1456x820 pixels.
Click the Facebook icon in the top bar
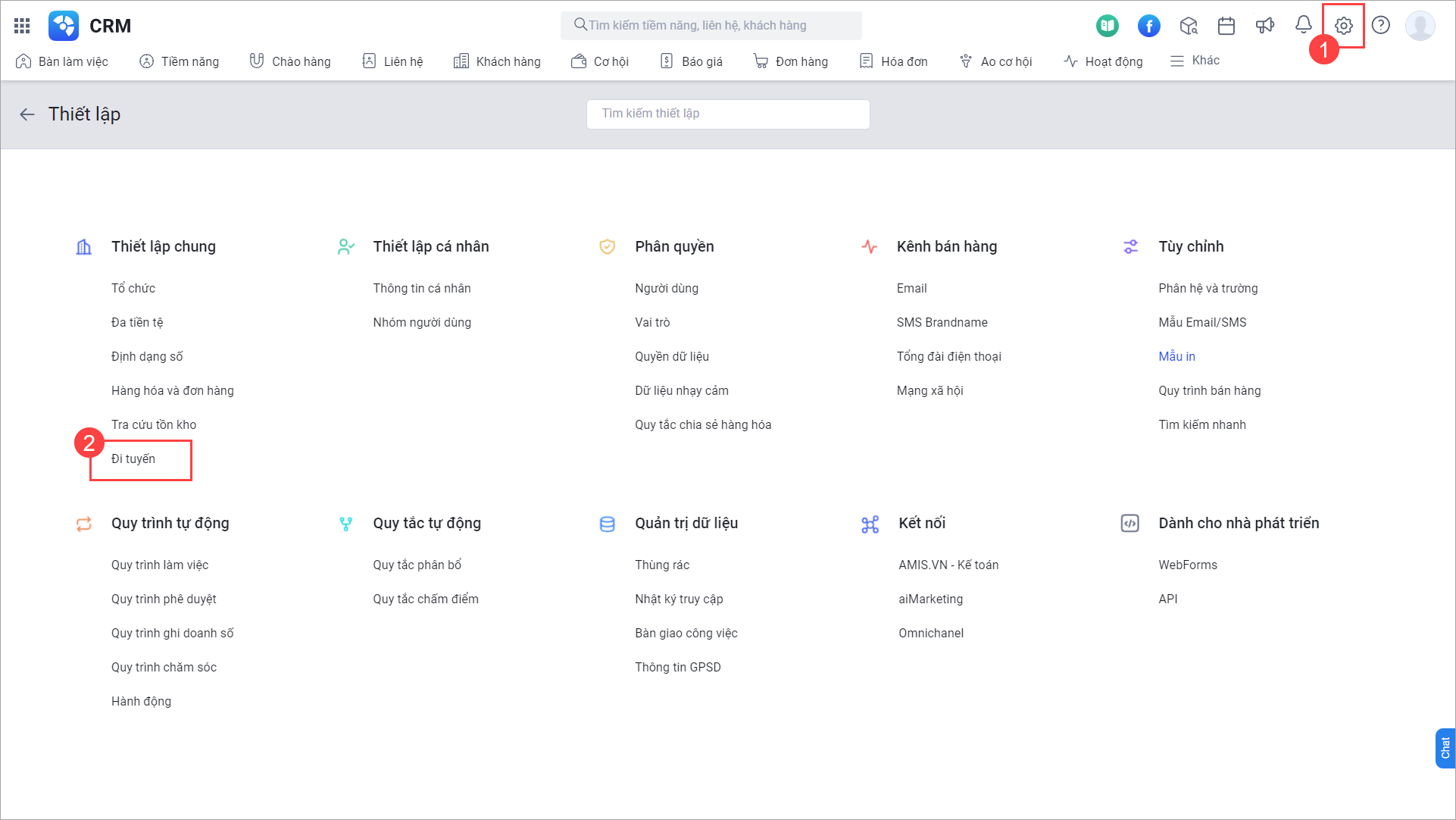pos(1148,25)
